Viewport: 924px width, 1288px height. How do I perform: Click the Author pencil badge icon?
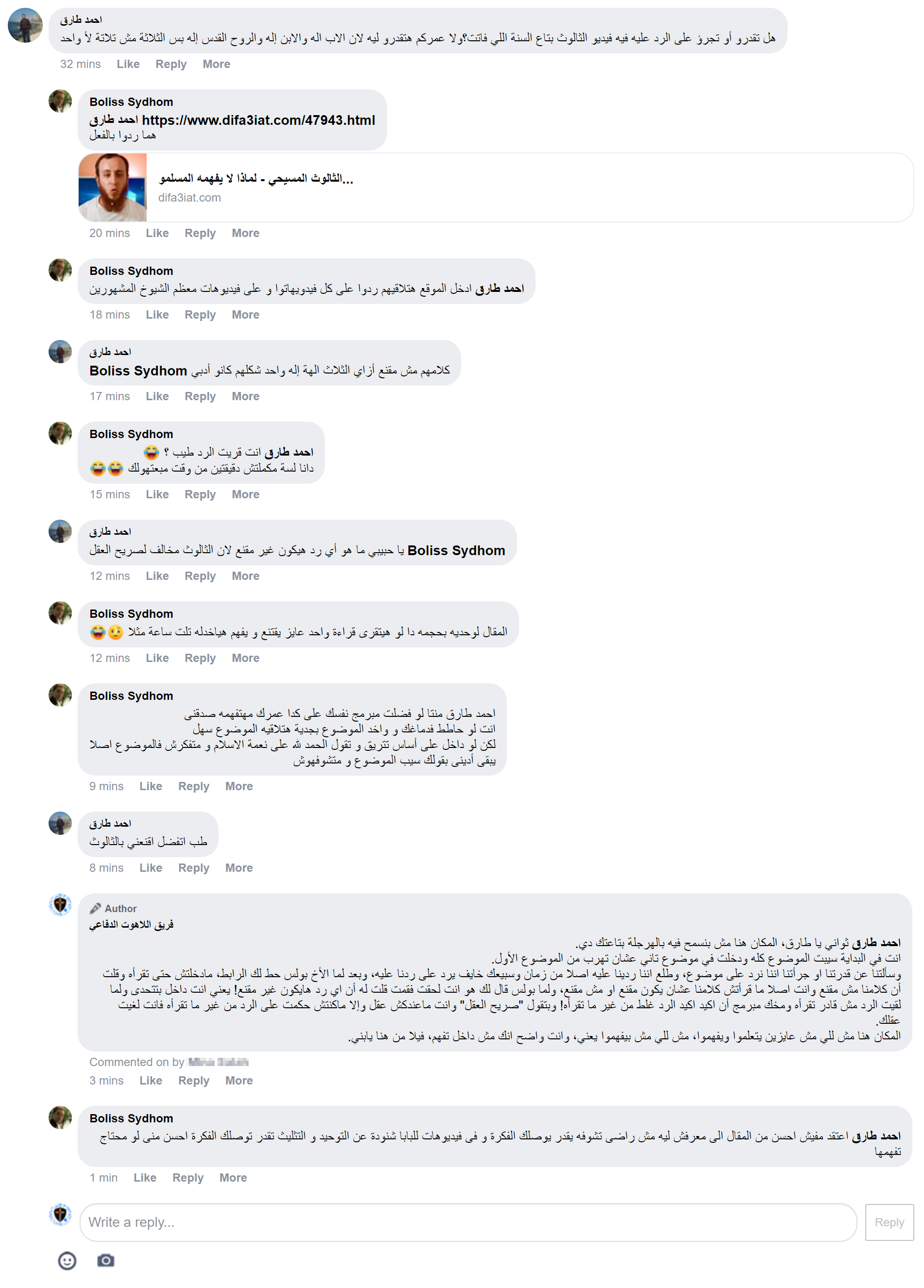point(95,908)
